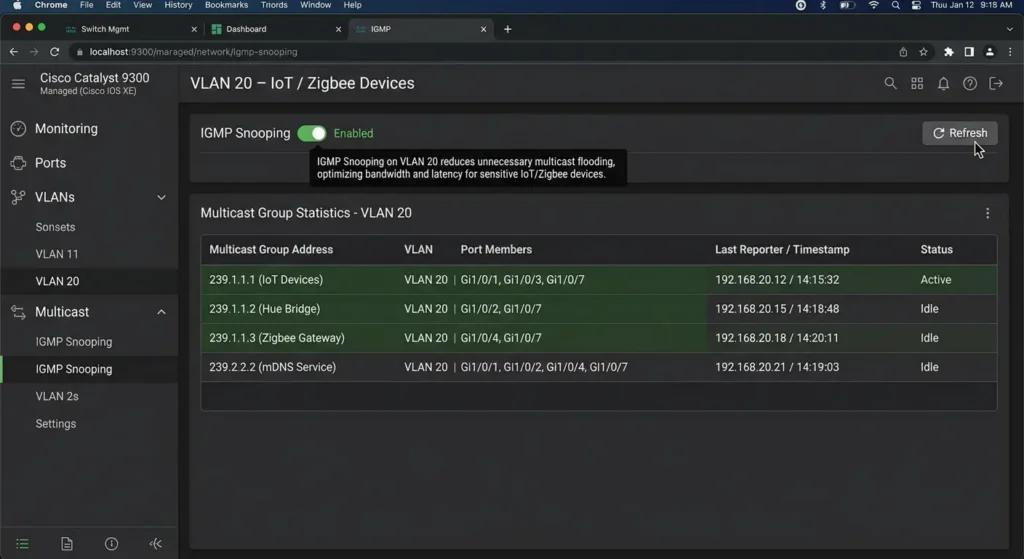The width and height of the screenshot is (1024, 559).
Task: Open Monitoring in sidebar
Action: pyautogui.click(x=66, y=129)
